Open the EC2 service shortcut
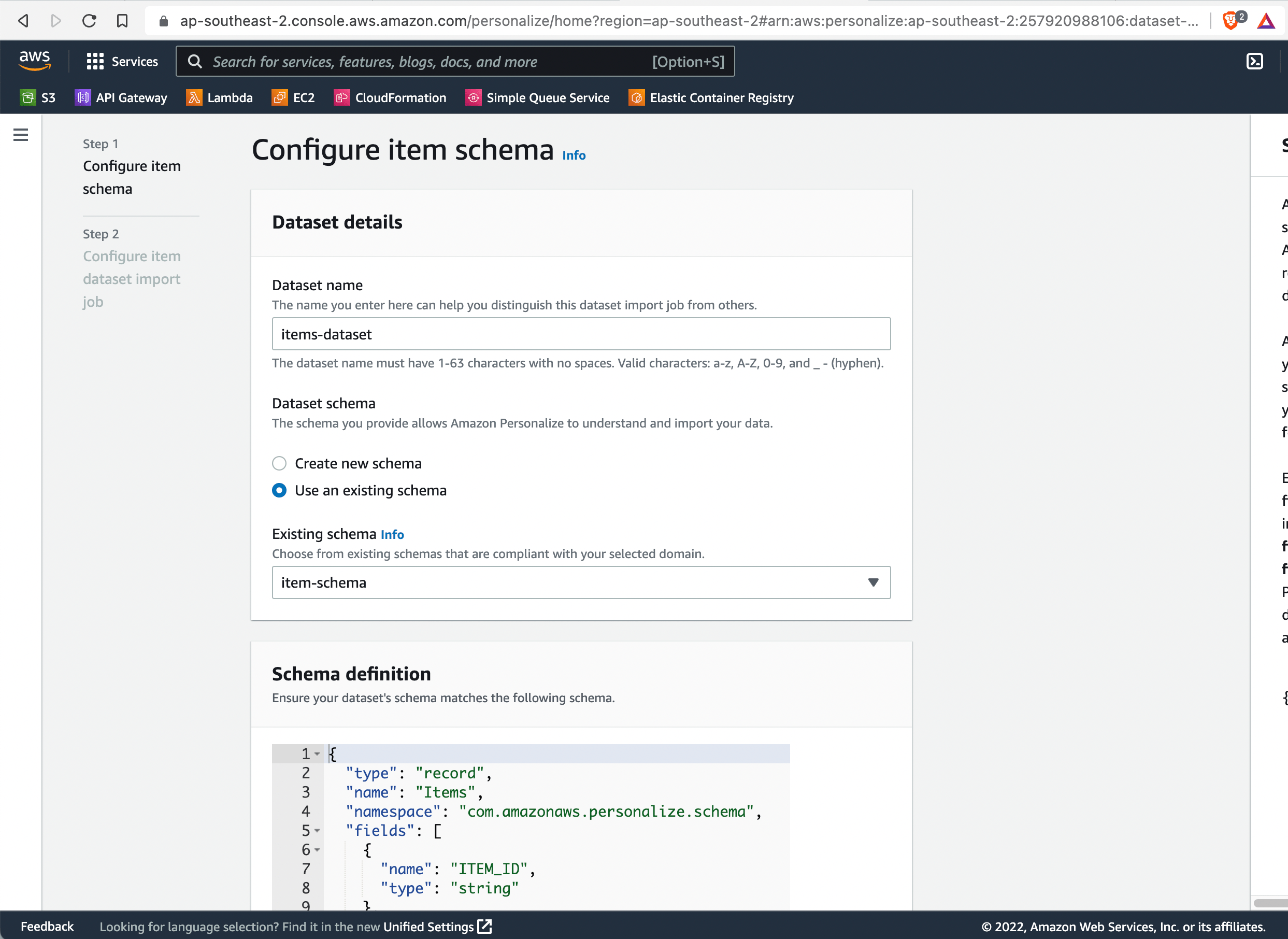 [x=293, y=97]
